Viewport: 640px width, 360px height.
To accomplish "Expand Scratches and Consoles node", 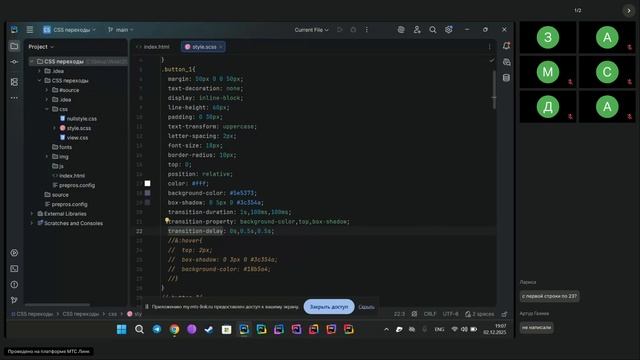I will (x=32, y=223).
